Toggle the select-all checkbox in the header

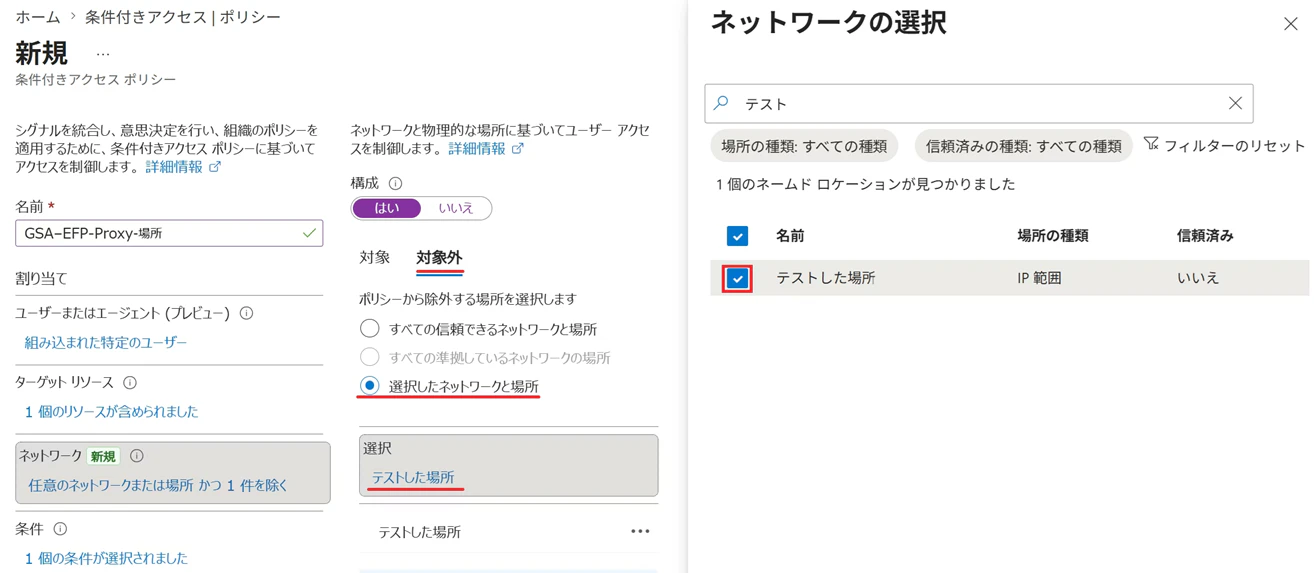(x=737, y=236)
